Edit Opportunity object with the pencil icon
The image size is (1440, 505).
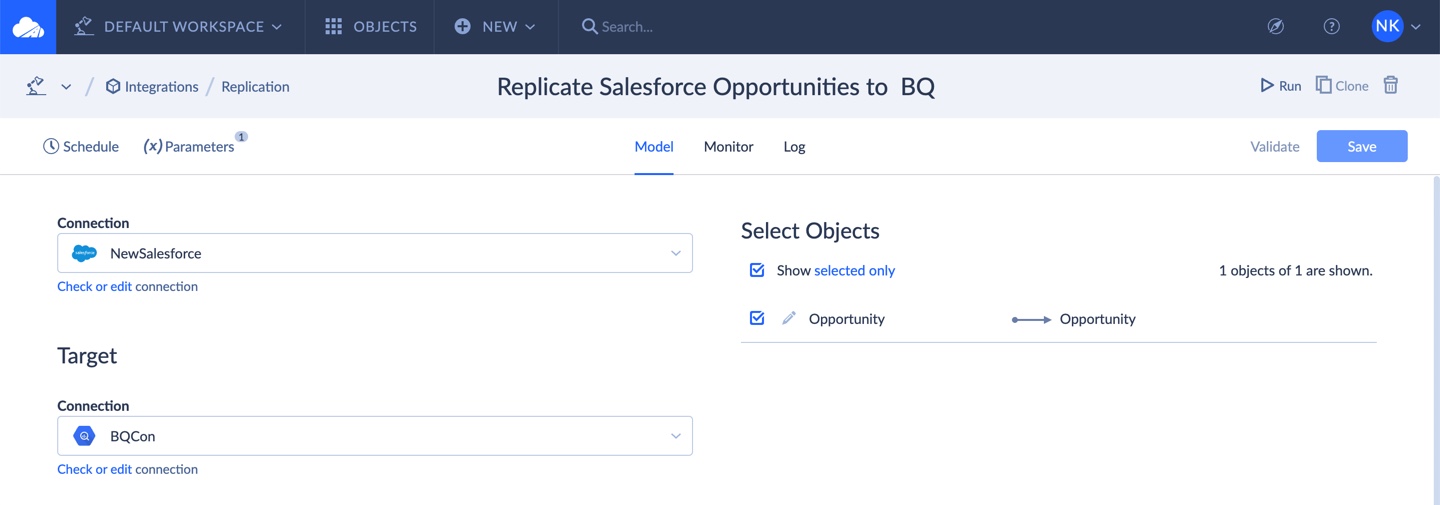coord(789,318)
